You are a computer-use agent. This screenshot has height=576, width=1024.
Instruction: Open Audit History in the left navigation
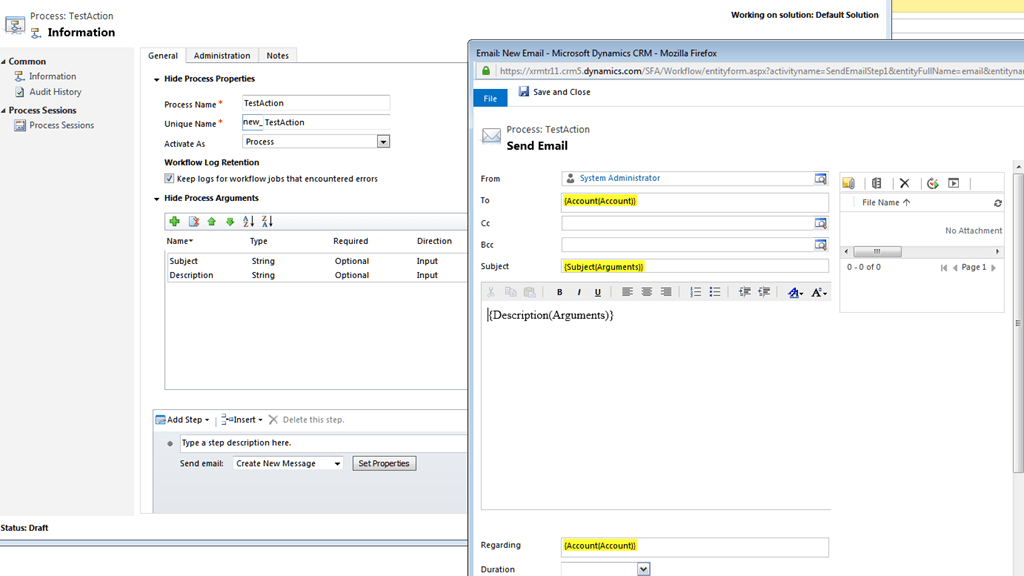coord(55,92)
